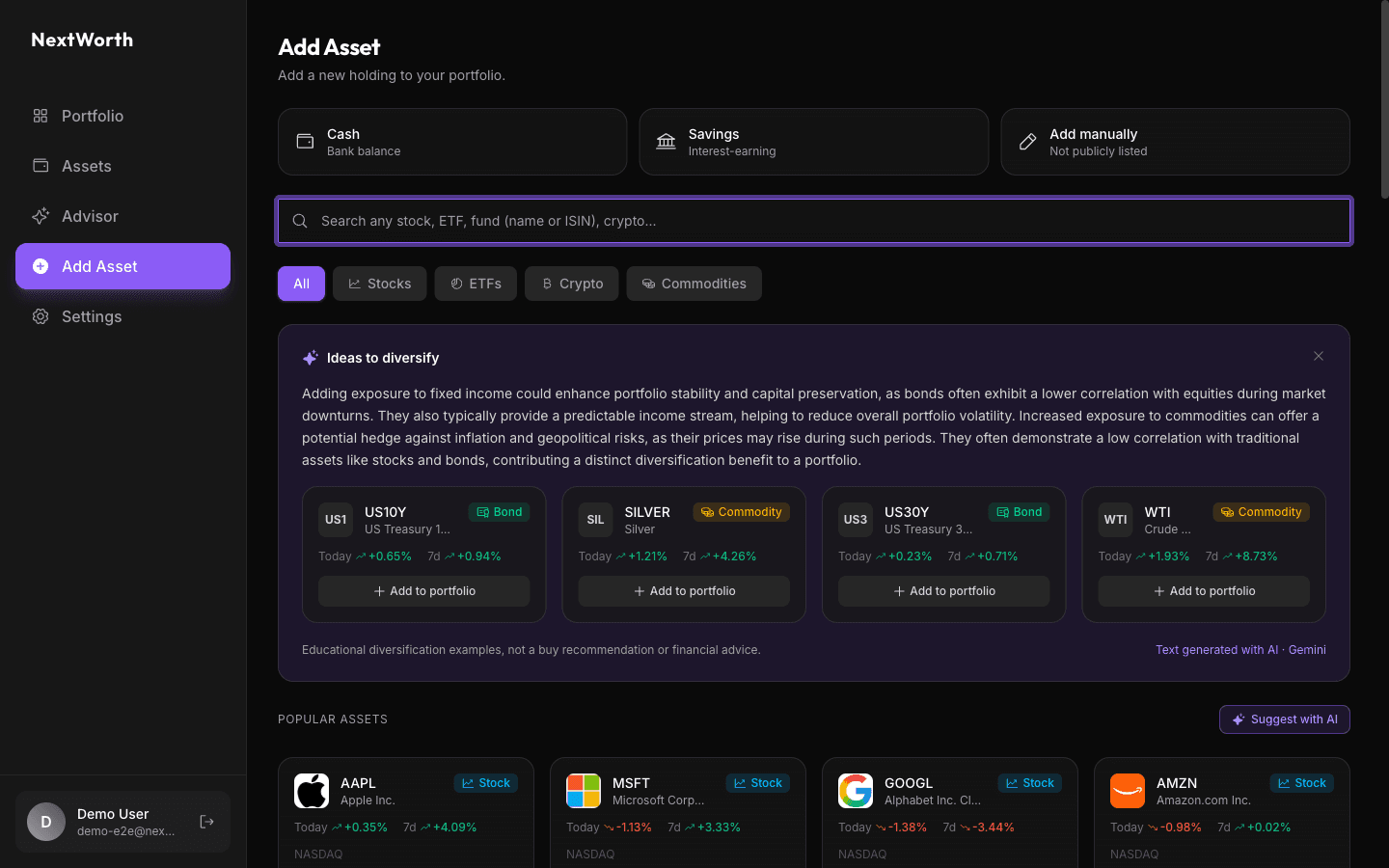Add US10Y to portfolio
The width and height of the screenshot is (1389, 868).
tap(424, 591)
